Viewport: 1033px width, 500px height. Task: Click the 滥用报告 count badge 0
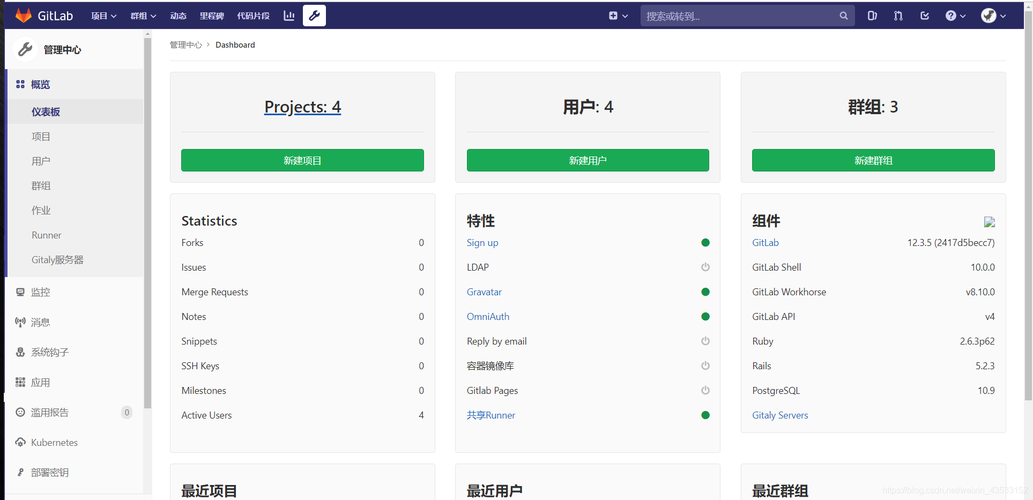126,413
